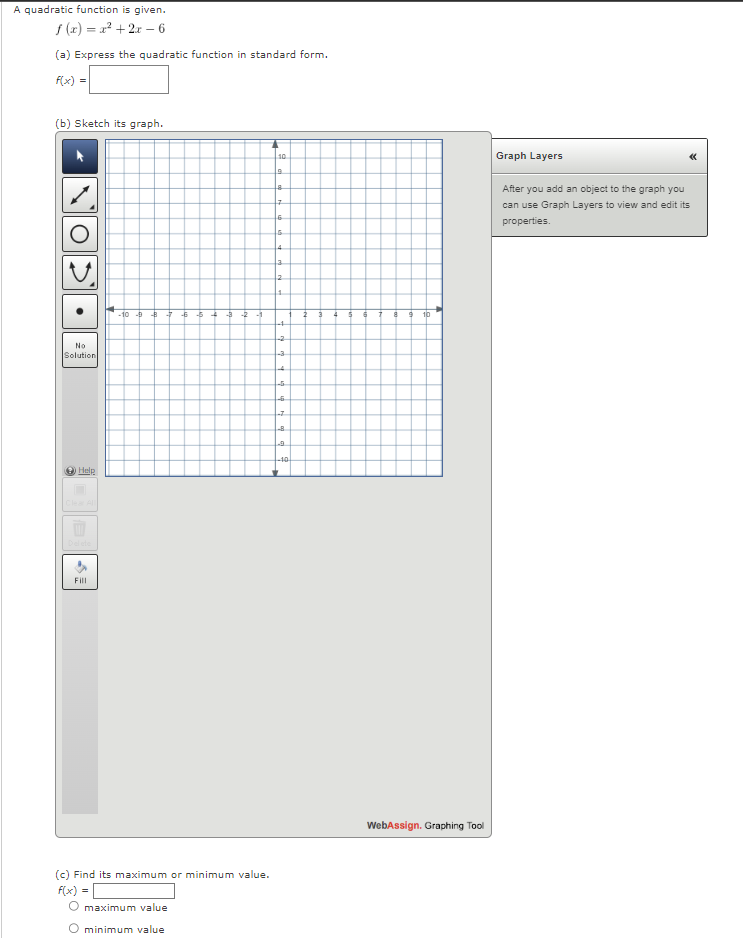Image resolution: width=743 pixels, height=938 pixels.
Task: Select the parabola tool
Action: click(x=80, y=272)
